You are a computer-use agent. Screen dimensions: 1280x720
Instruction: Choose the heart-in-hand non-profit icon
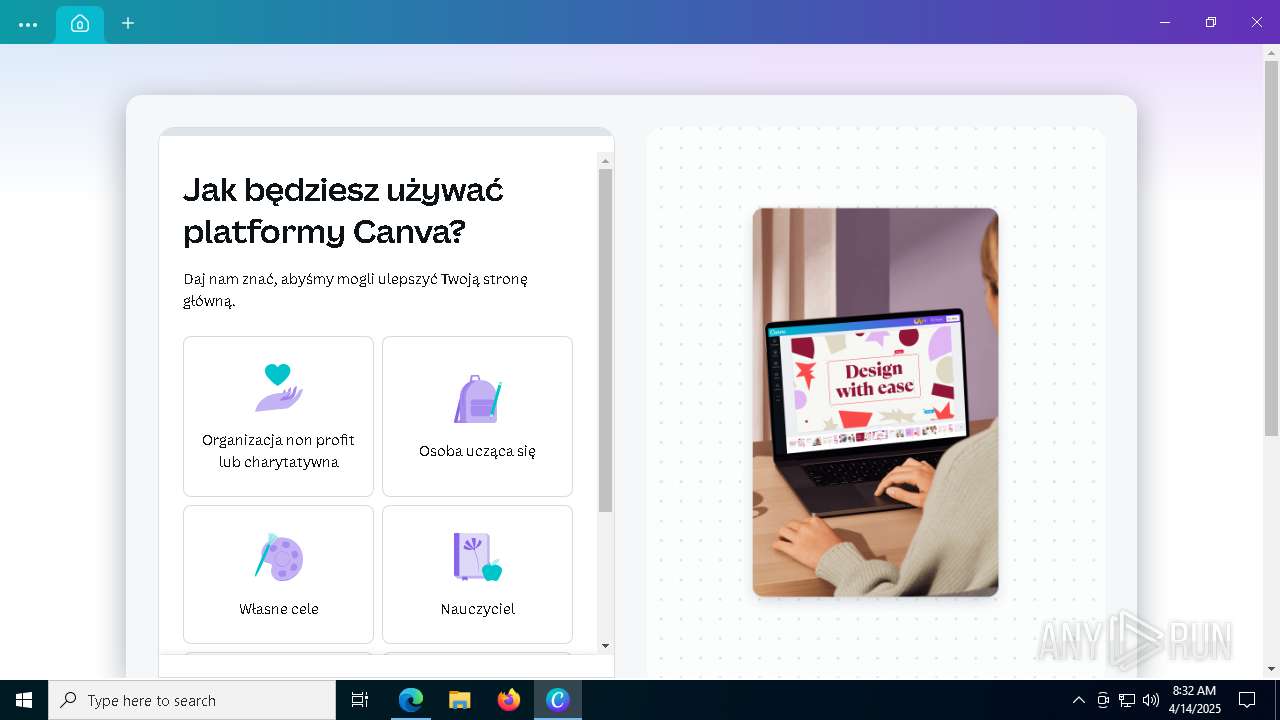(x=278, y=387)
